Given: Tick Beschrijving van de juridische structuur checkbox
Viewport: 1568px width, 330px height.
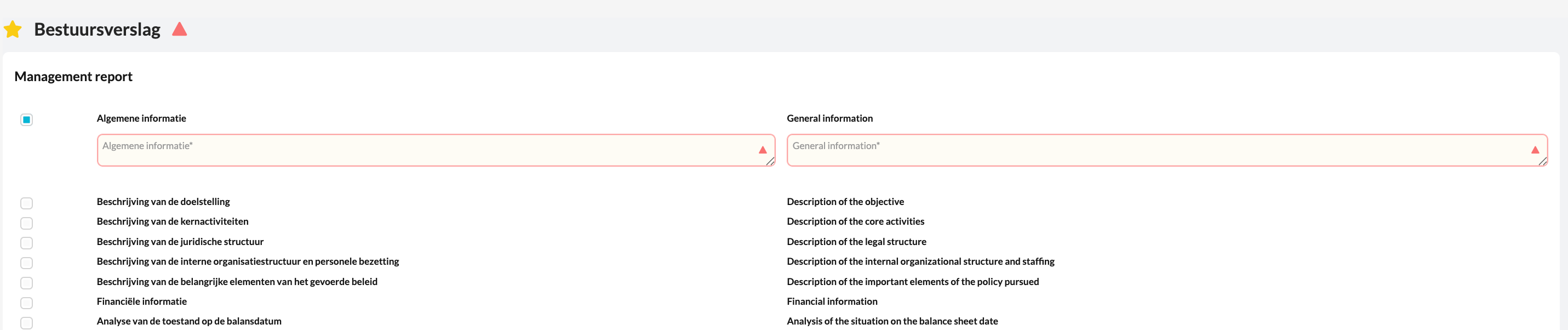Looking at the screenshot, I should 26,243.
